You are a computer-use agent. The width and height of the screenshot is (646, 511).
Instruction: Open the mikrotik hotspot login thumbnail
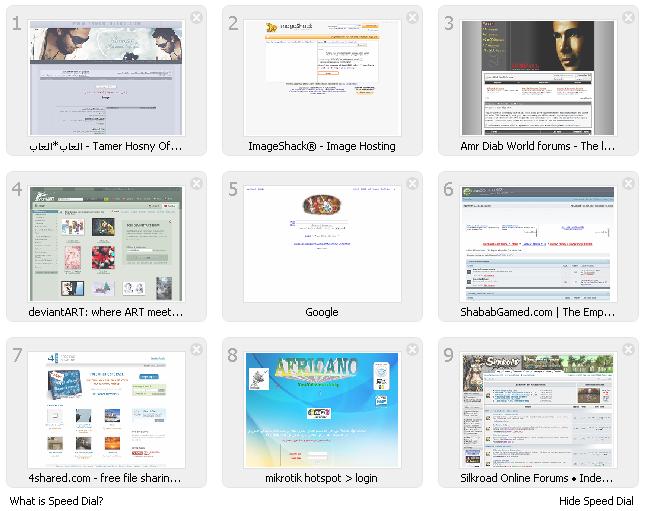point(322,410)
